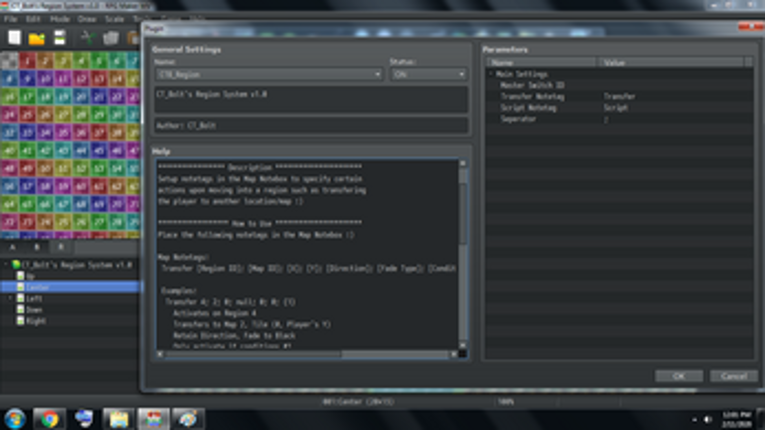Screen dimensions: 765x430
Task: Click the map icon beside the Down map
Action: point(20,309)
